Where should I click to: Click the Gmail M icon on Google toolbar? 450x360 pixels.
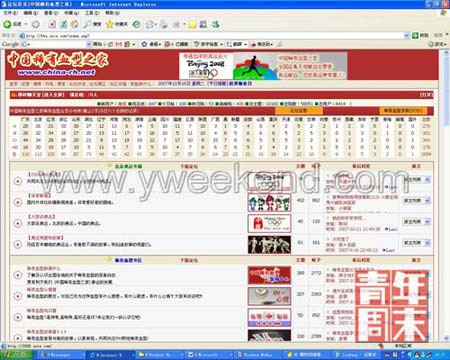[118, 44]
